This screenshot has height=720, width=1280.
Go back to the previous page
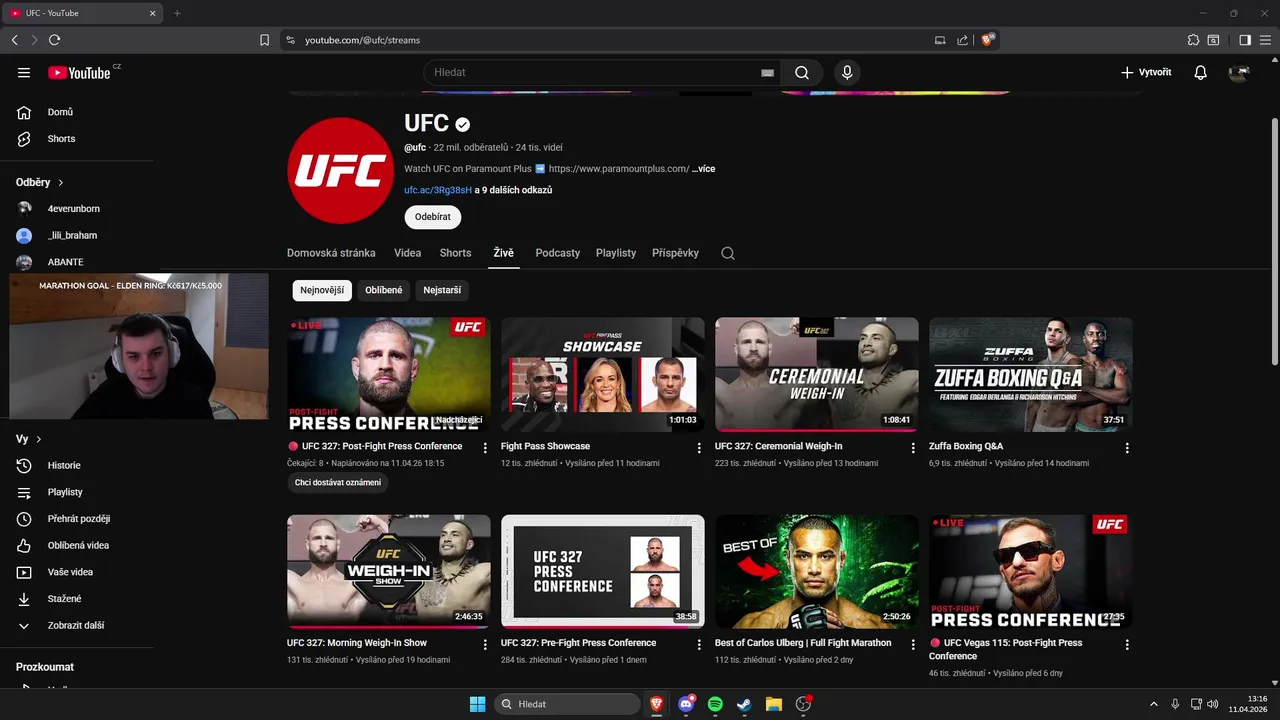[x=14, y=40]
